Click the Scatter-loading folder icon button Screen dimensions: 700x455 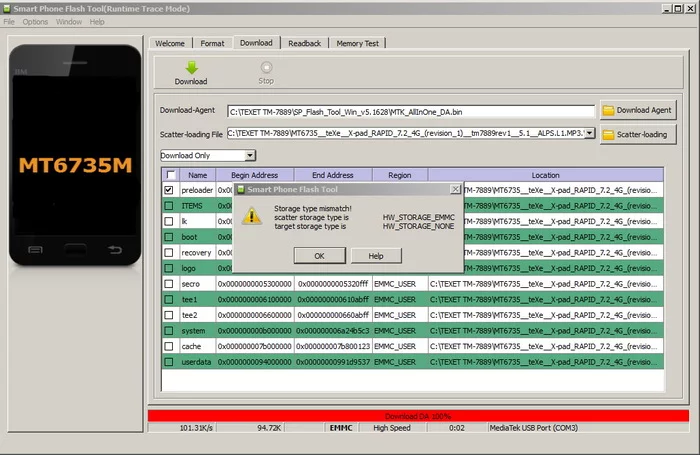638,134
